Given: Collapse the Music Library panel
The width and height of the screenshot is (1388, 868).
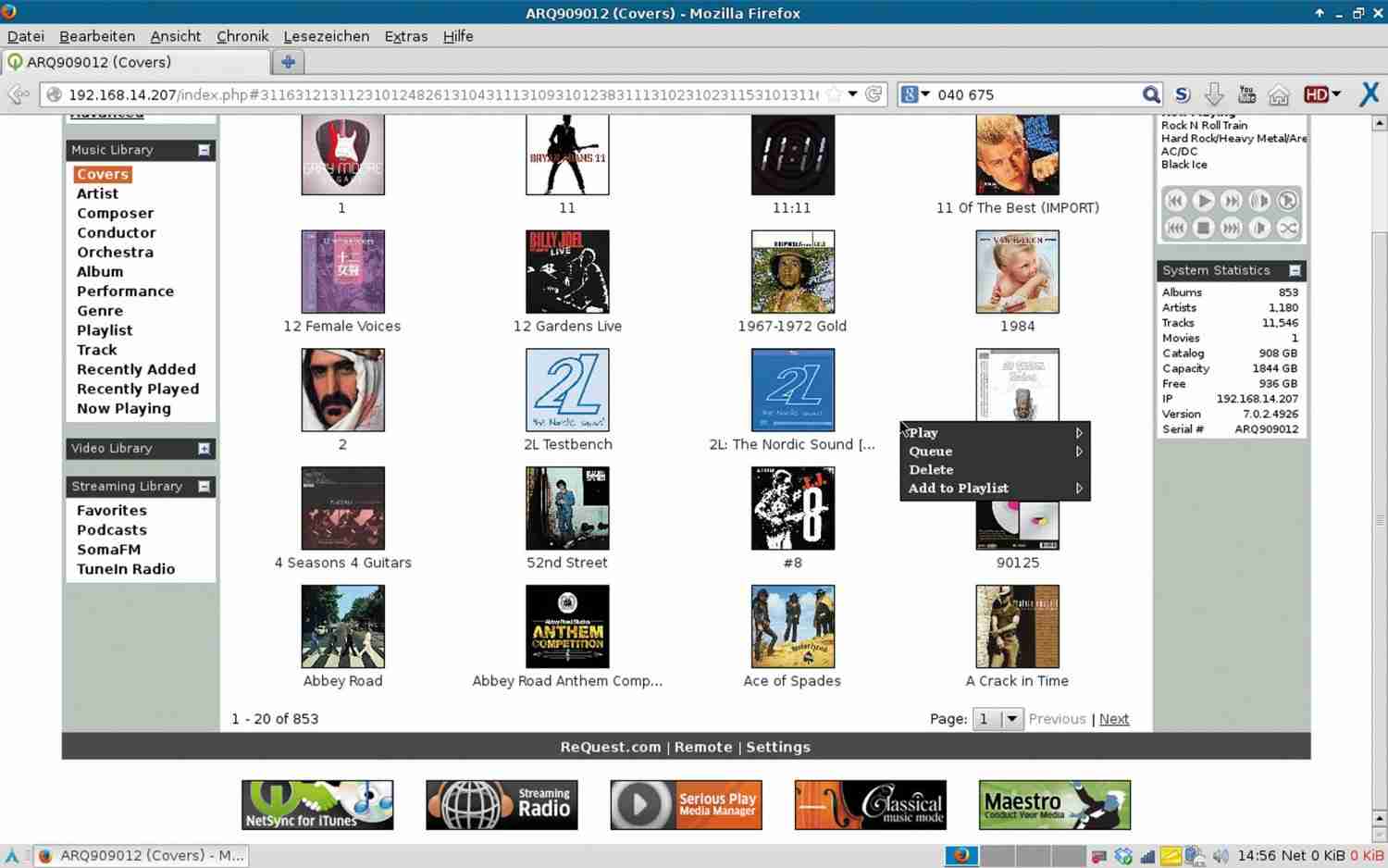Looking at the screenshot, I should tap(204, 150).
